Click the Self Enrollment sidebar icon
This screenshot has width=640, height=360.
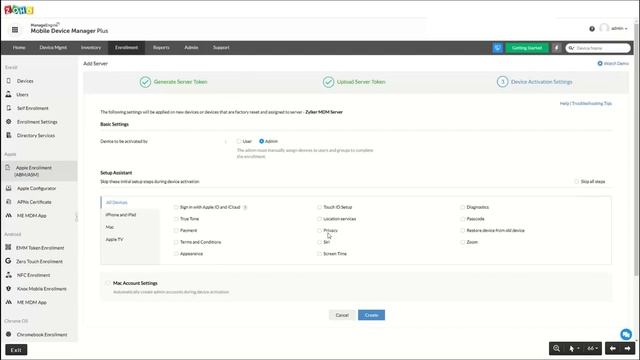tap(9, 108)
